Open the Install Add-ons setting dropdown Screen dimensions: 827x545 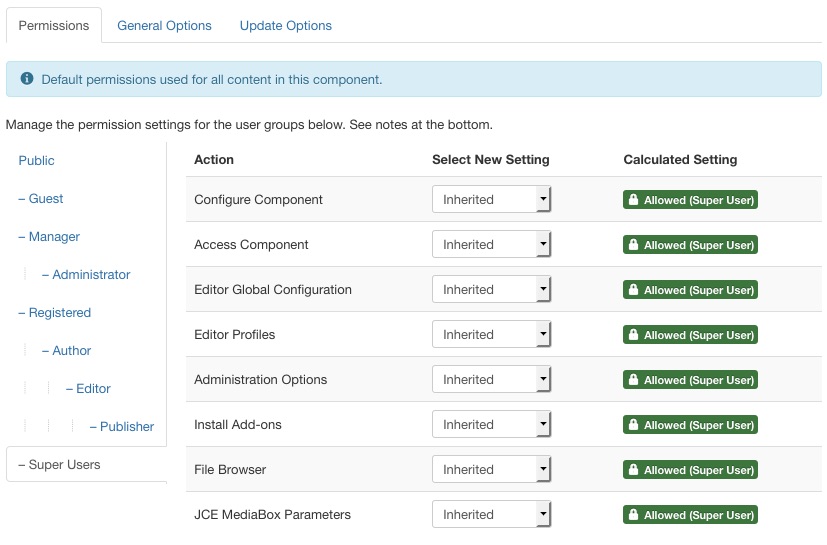[491, 425]
